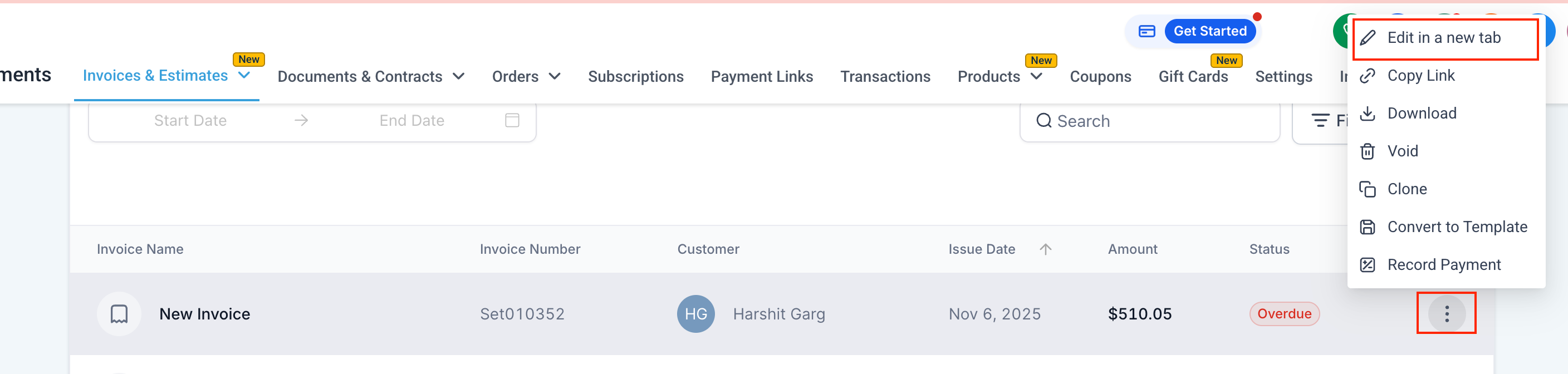Viewport: 1568px width, 374px height.
Task: Click the Clone duplicate icon
Action: (1367, 189)
